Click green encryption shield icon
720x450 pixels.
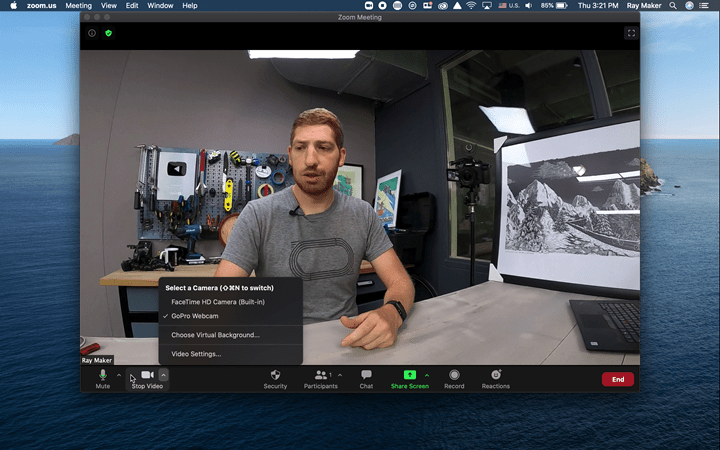click(108, 33)
